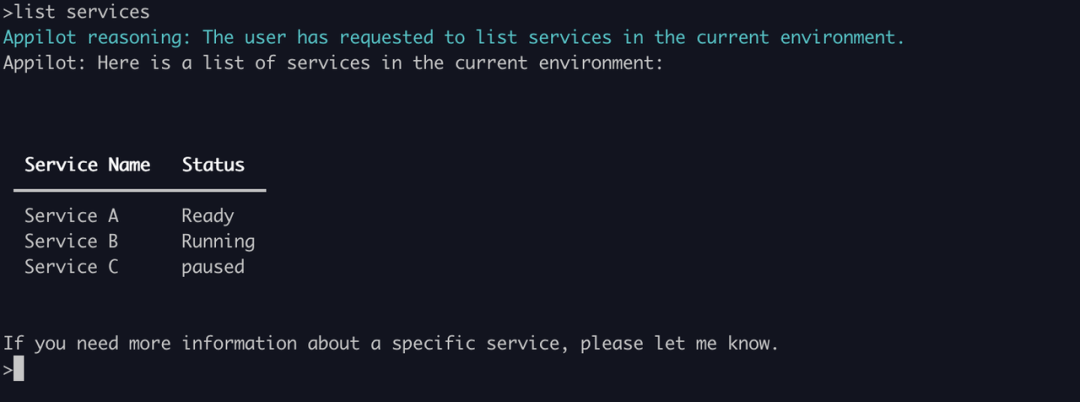
Task: Click the table header divider line
Action: point(140,190)
